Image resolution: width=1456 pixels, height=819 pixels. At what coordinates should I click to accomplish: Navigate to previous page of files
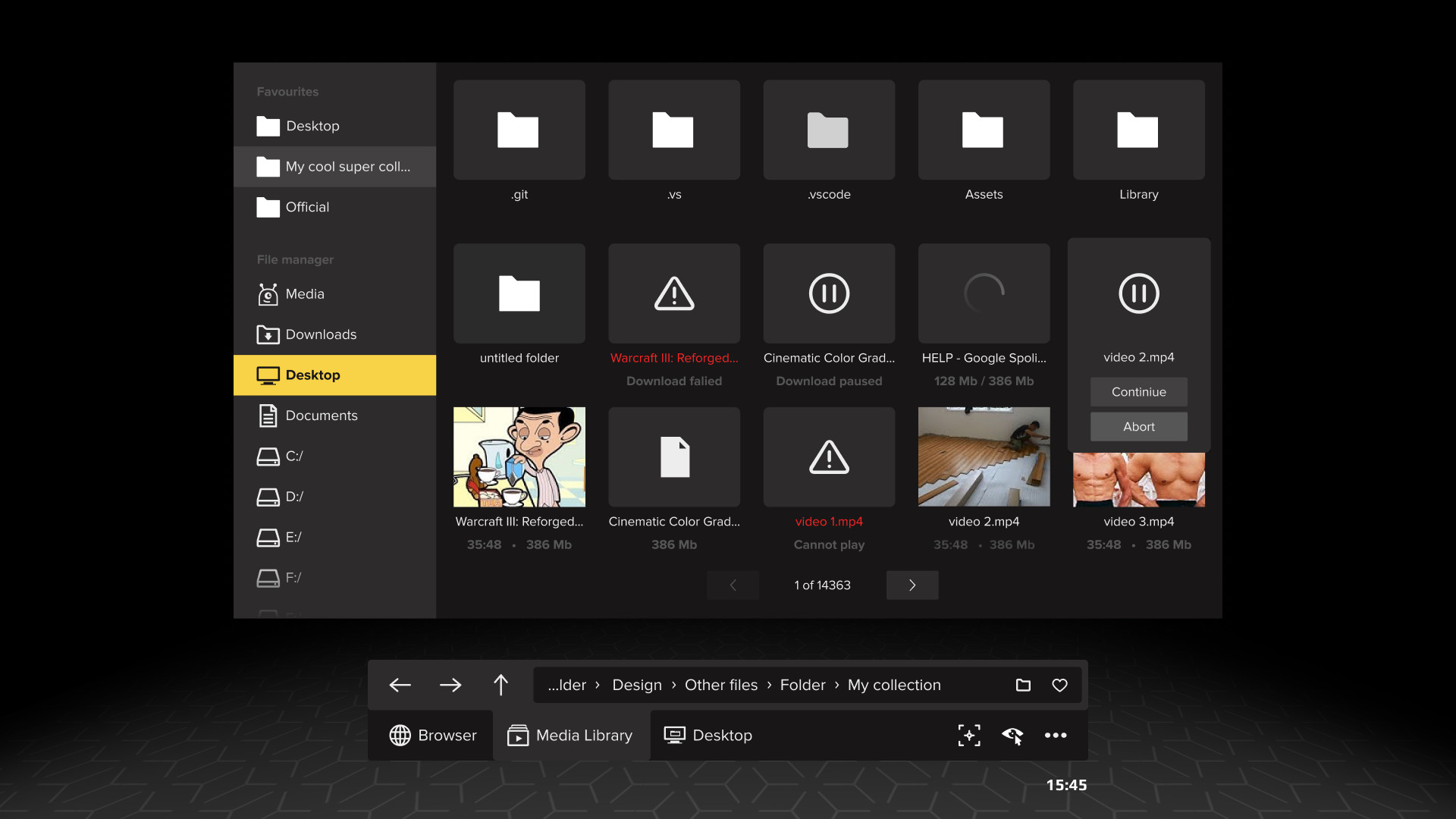[733, 585]
